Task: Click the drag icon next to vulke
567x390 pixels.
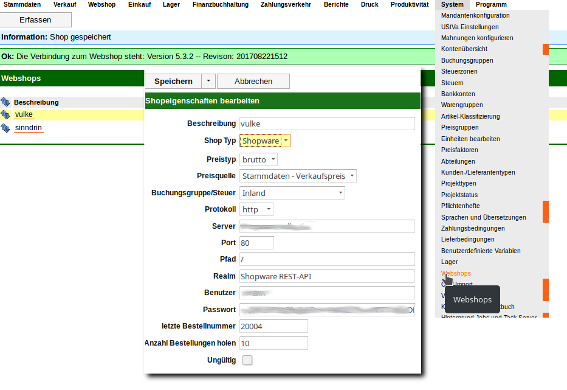Action: (x=5, y=115)
